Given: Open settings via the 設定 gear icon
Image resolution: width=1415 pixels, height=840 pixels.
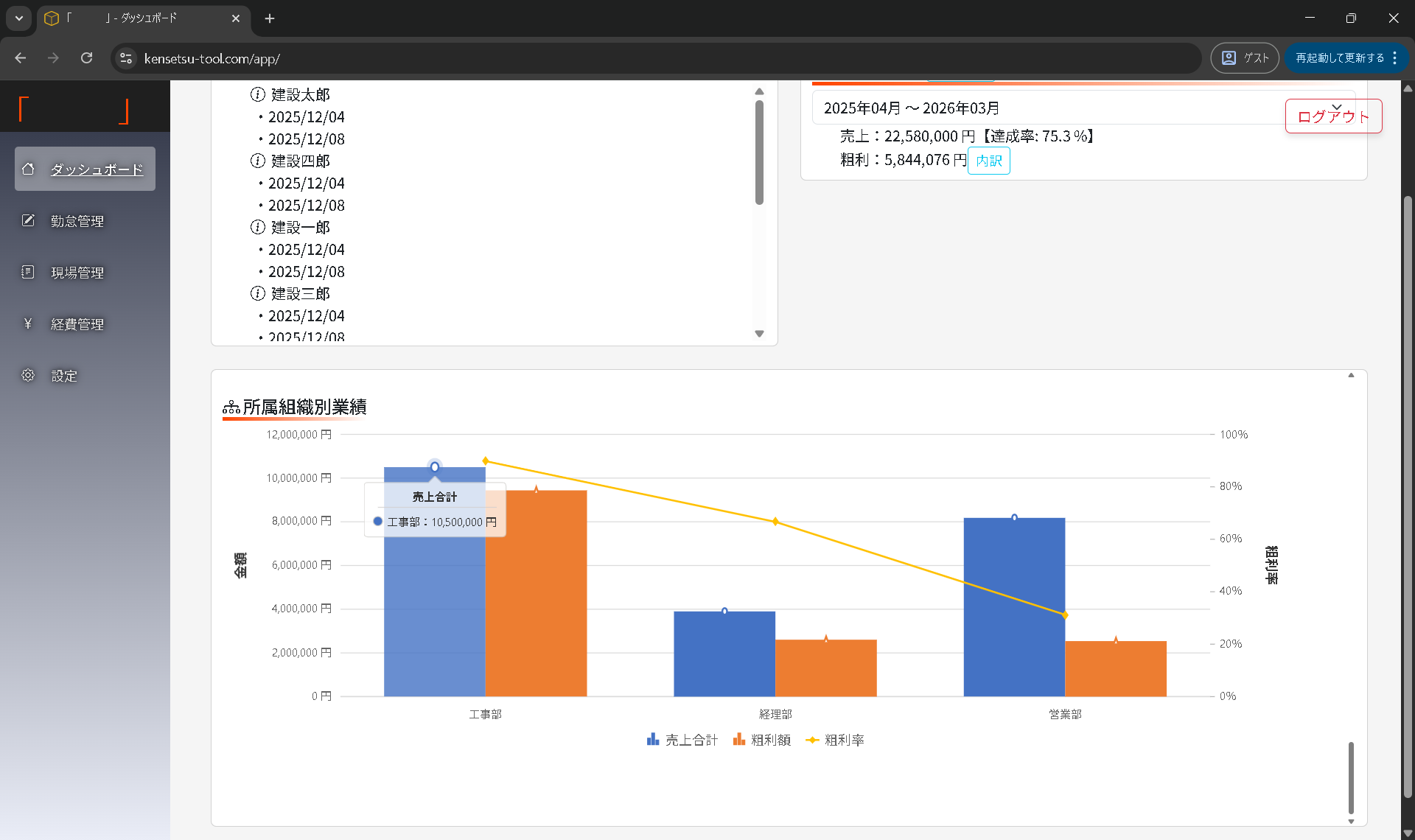Looking at the screenshot, I should [28, 375].
